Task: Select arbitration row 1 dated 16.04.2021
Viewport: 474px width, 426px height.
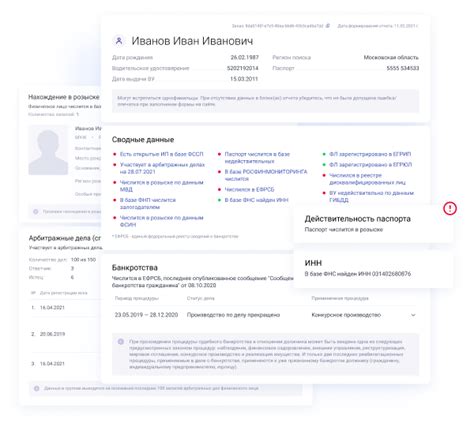Action: 52,308
